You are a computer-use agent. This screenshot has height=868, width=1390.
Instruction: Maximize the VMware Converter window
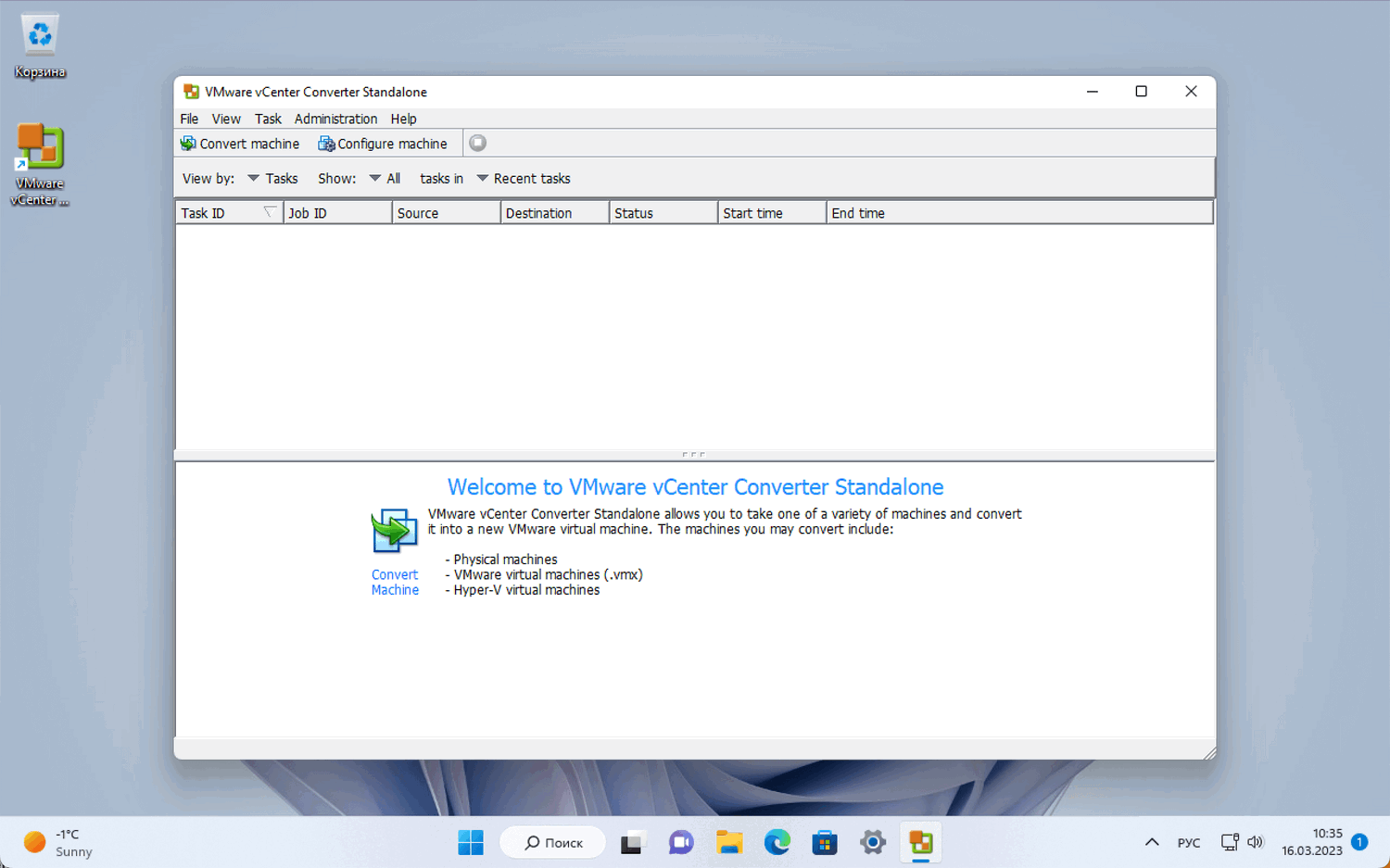pos(1142,92)
